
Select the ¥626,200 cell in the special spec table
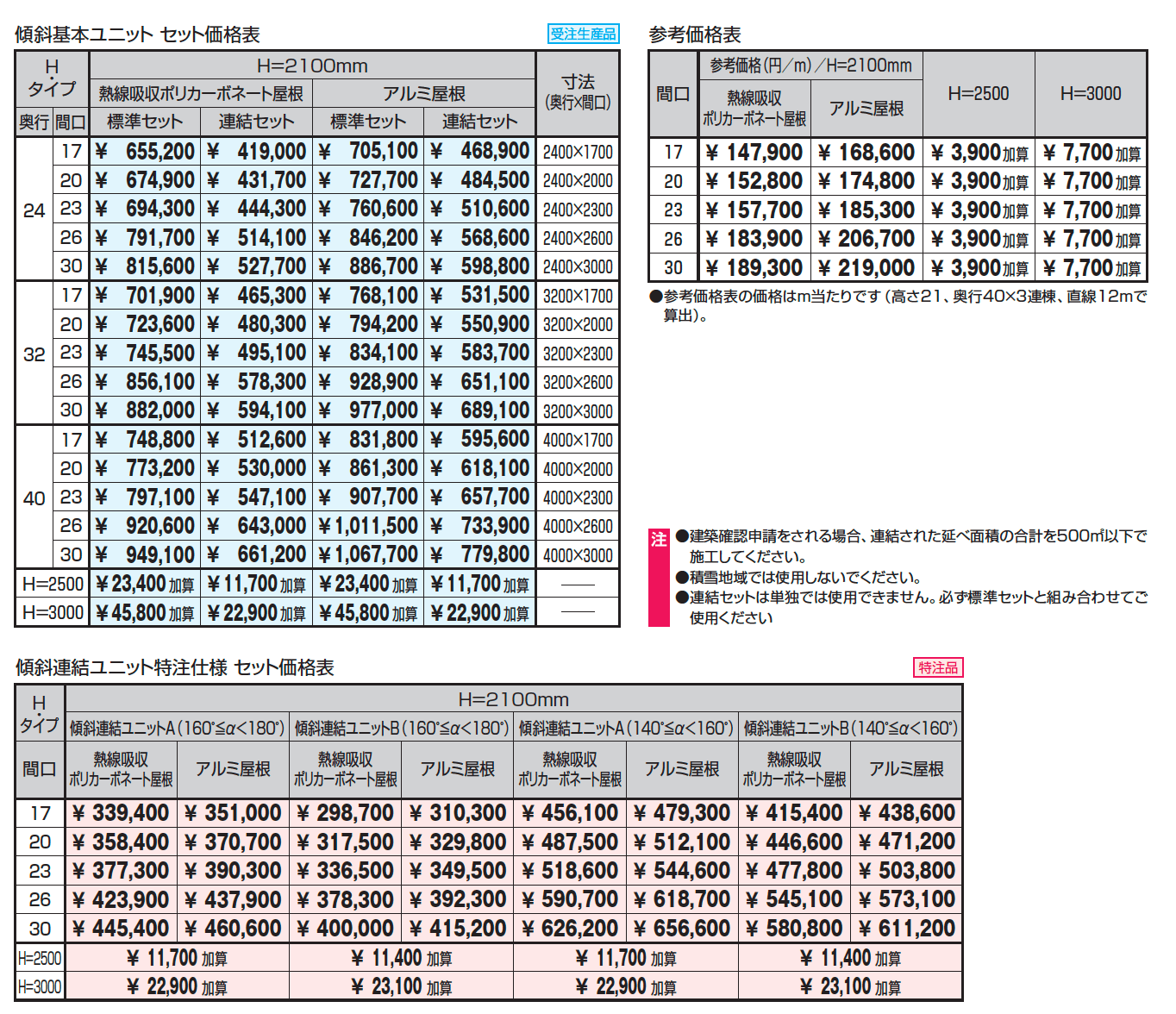coord(569,928)
